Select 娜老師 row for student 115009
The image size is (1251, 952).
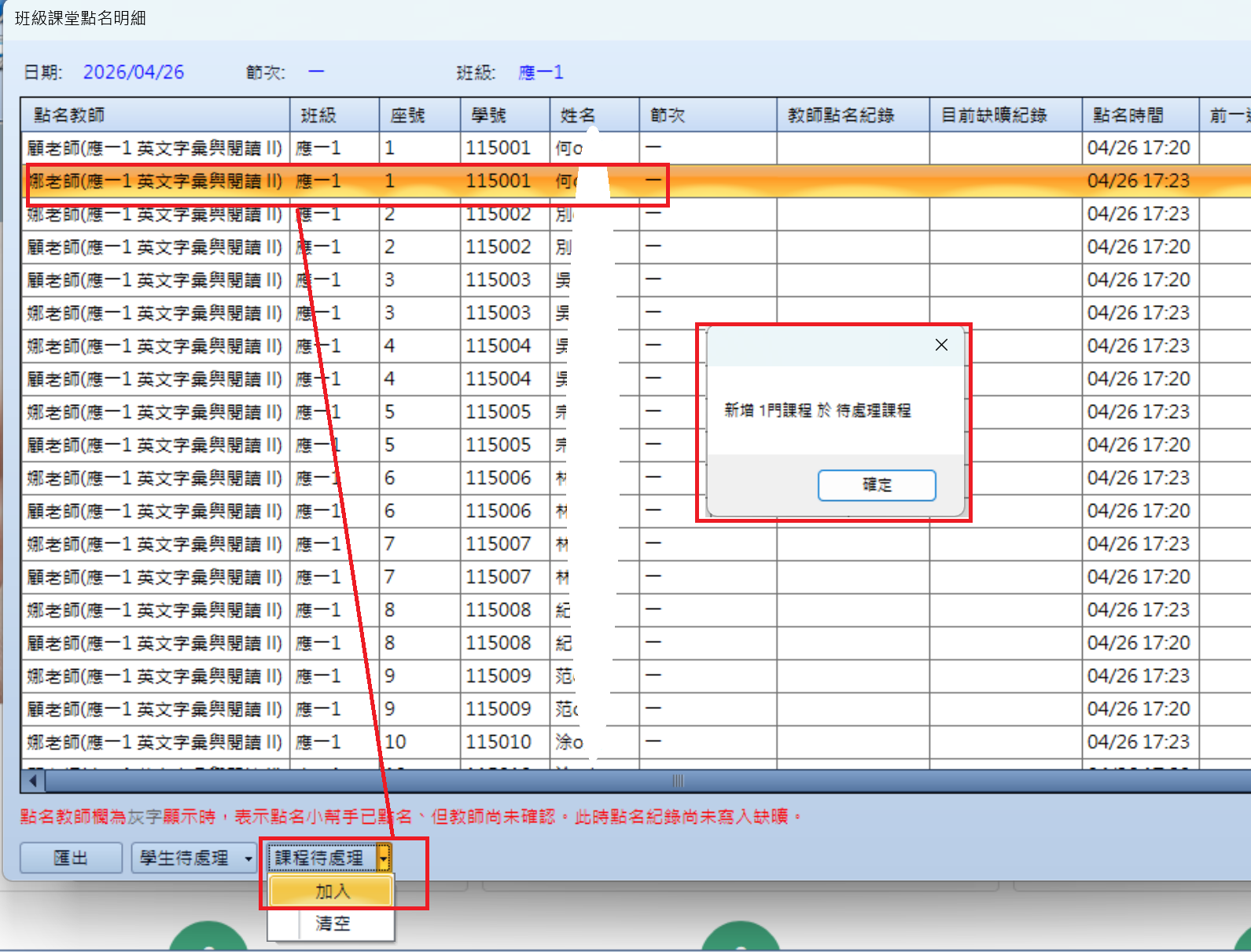click(x=635, y=676)
